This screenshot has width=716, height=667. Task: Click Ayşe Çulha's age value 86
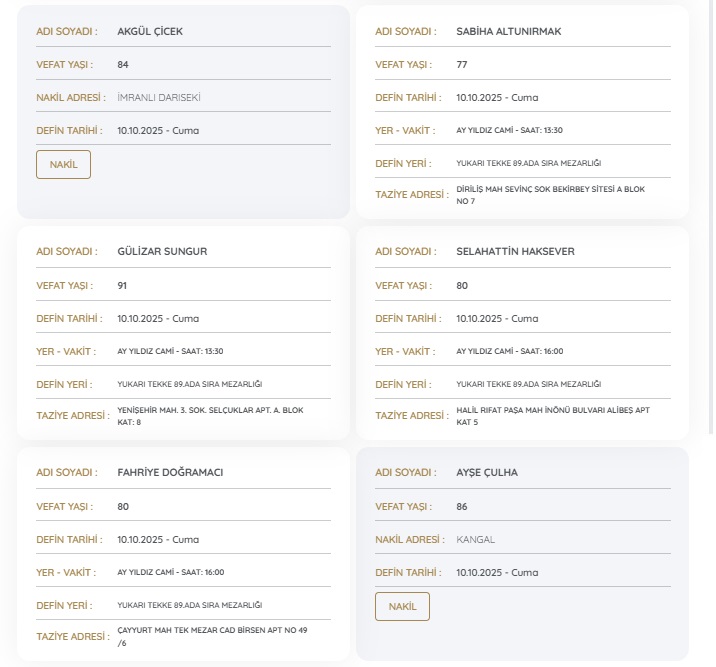tap(461, 506)
